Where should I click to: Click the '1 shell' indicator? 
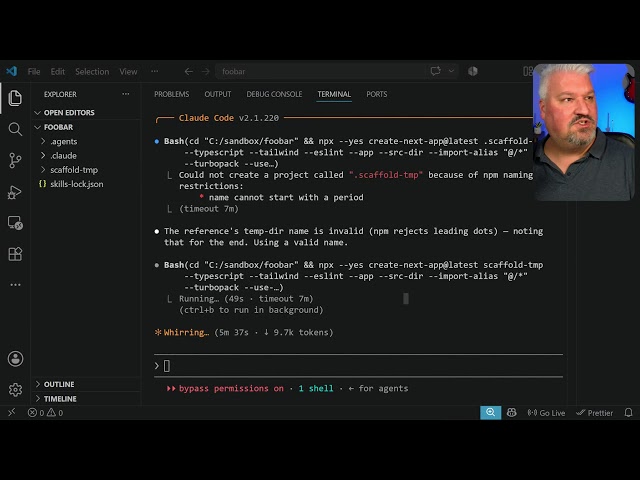click(x=316, y=388)
